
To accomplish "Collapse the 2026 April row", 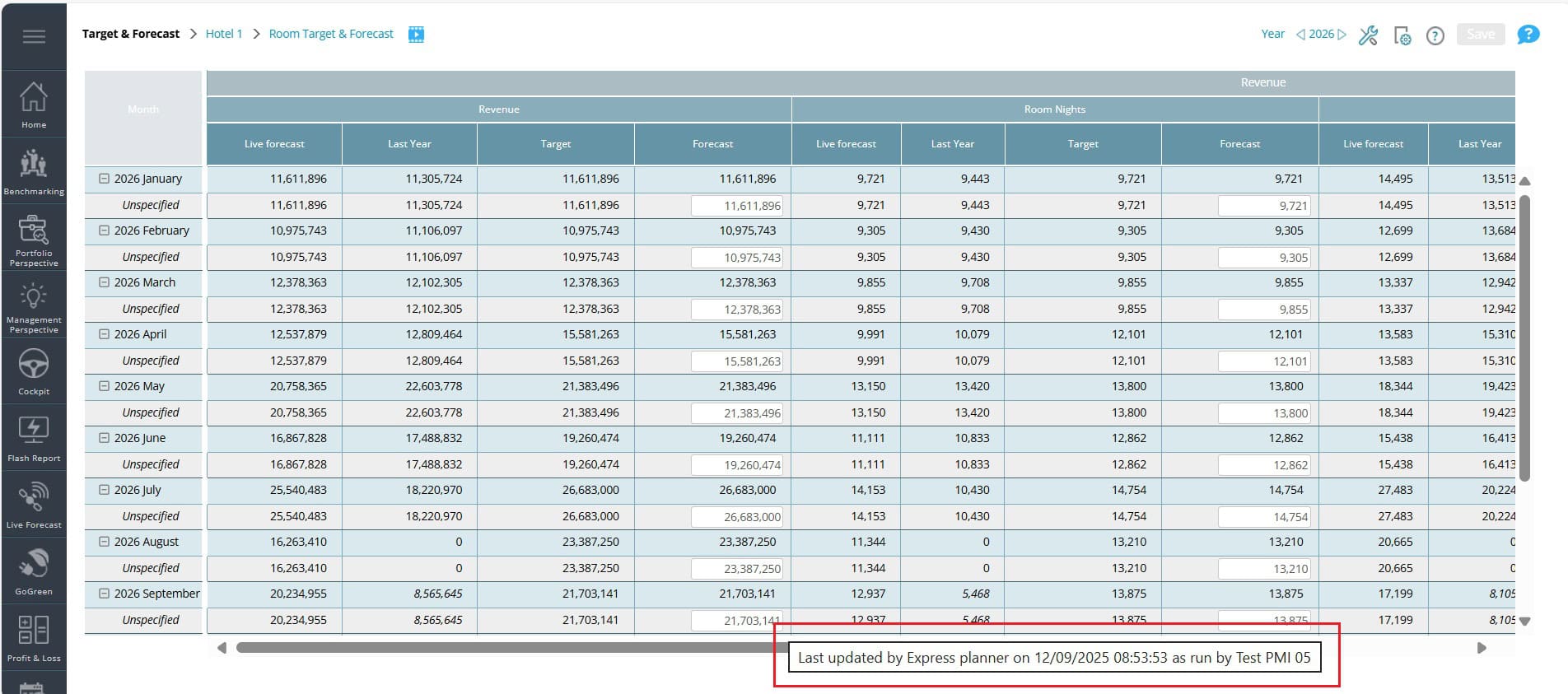I will 105,334.
